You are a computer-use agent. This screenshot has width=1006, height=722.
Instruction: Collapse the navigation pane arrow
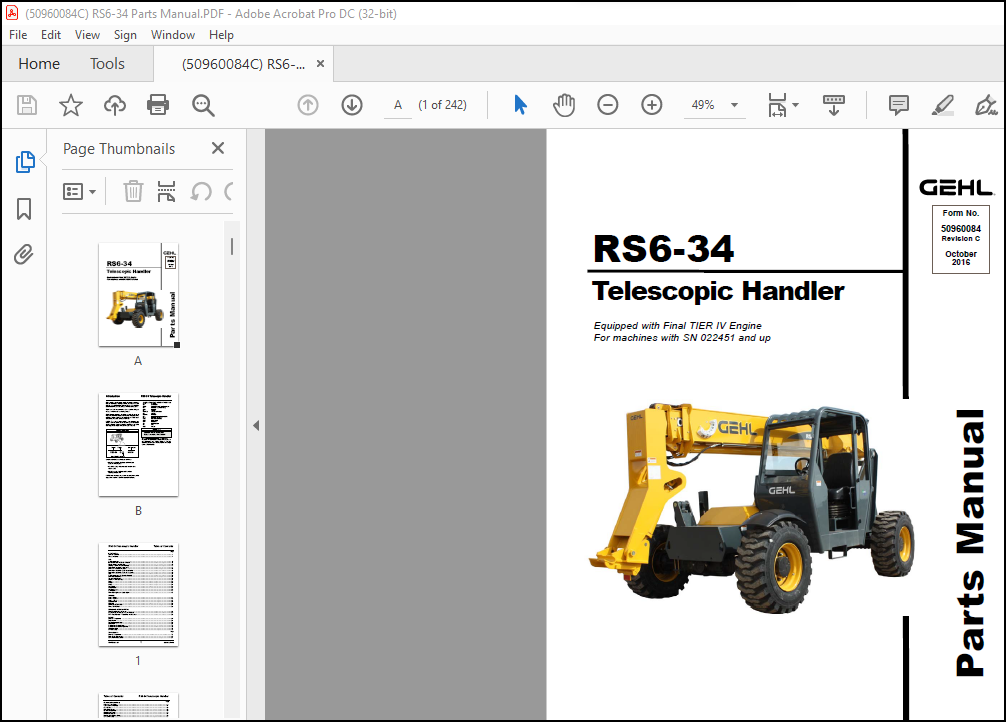(256, 425)
